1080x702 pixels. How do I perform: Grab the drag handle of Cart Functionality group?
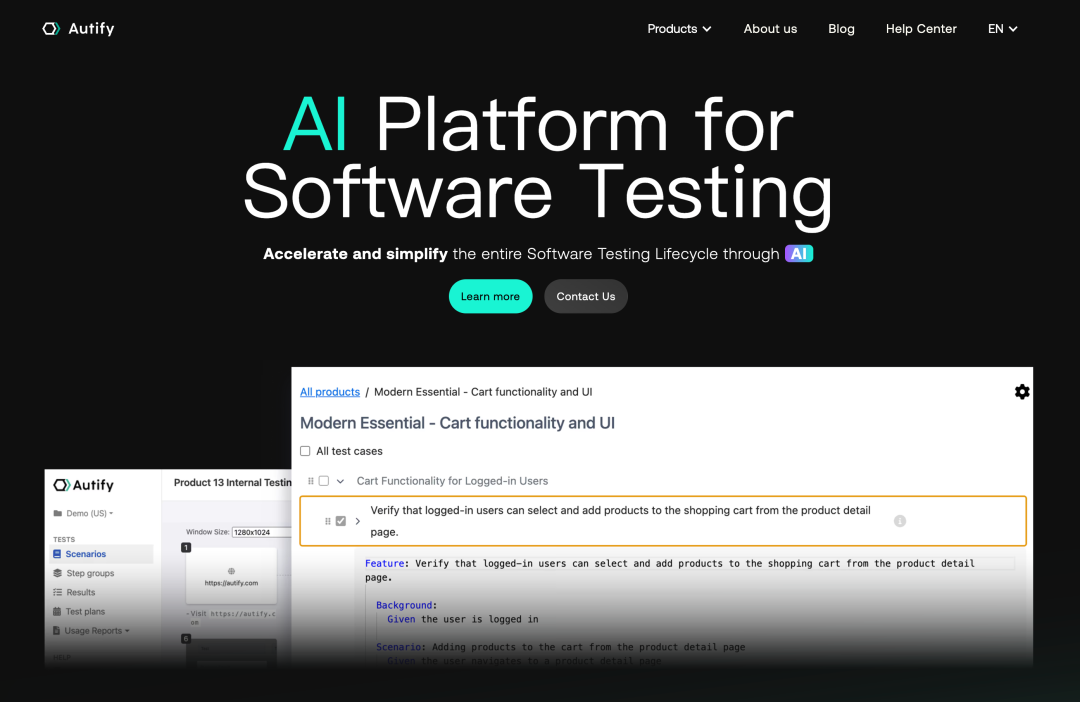[x=311, y=481]
